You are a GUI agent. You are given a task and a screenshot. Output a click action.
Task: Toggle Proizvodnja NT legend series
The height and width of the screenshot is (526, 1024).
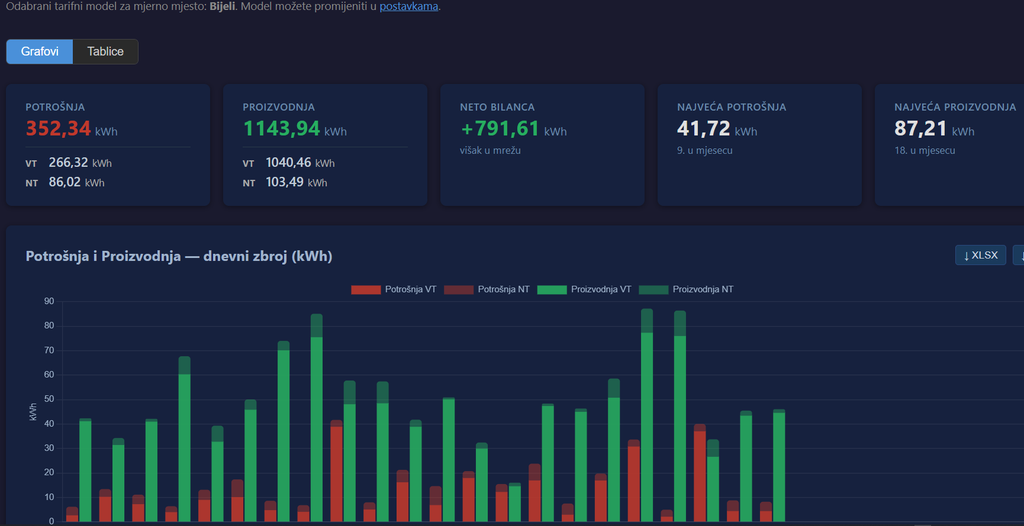686,289
